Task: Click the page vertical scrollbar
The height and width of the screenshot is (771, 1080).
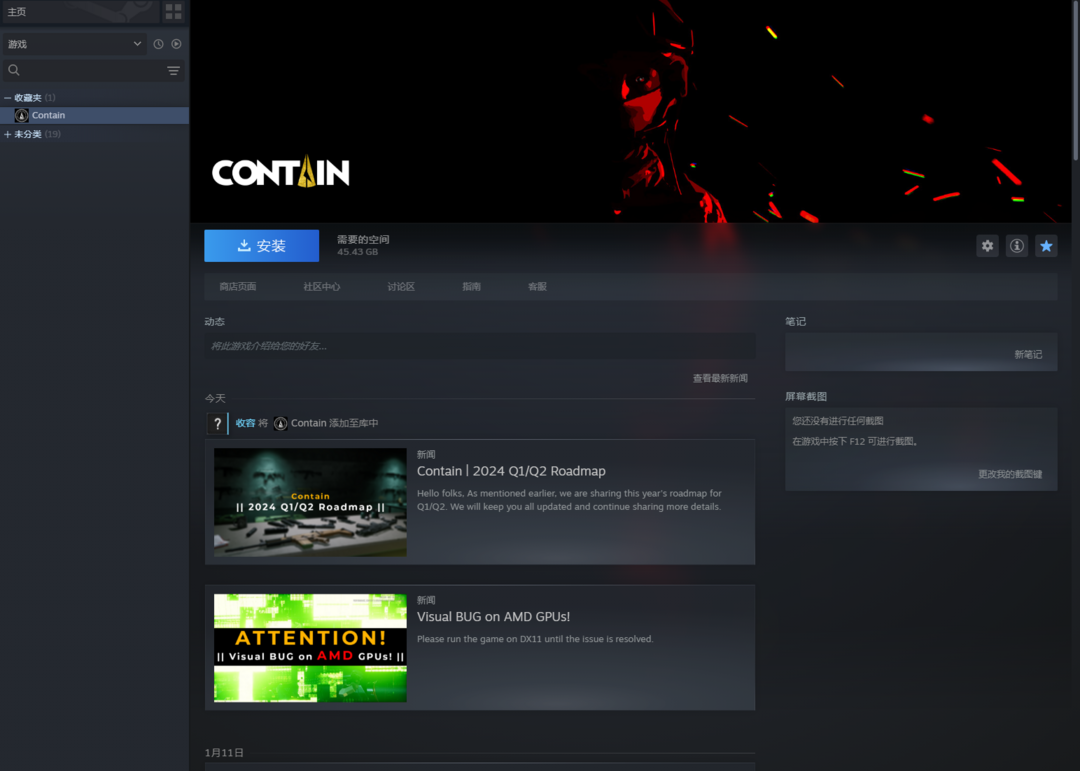Action: tap(1075, 81)
